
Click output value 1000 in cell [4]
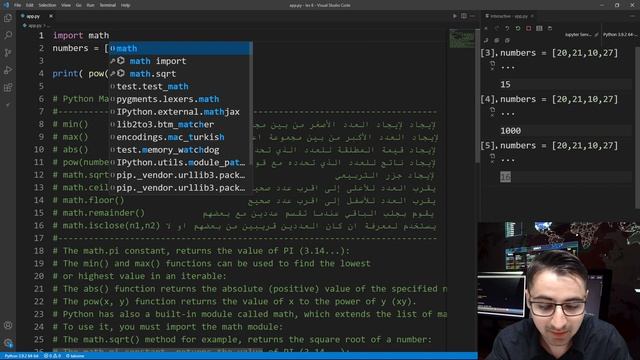[x=511, y=131]
